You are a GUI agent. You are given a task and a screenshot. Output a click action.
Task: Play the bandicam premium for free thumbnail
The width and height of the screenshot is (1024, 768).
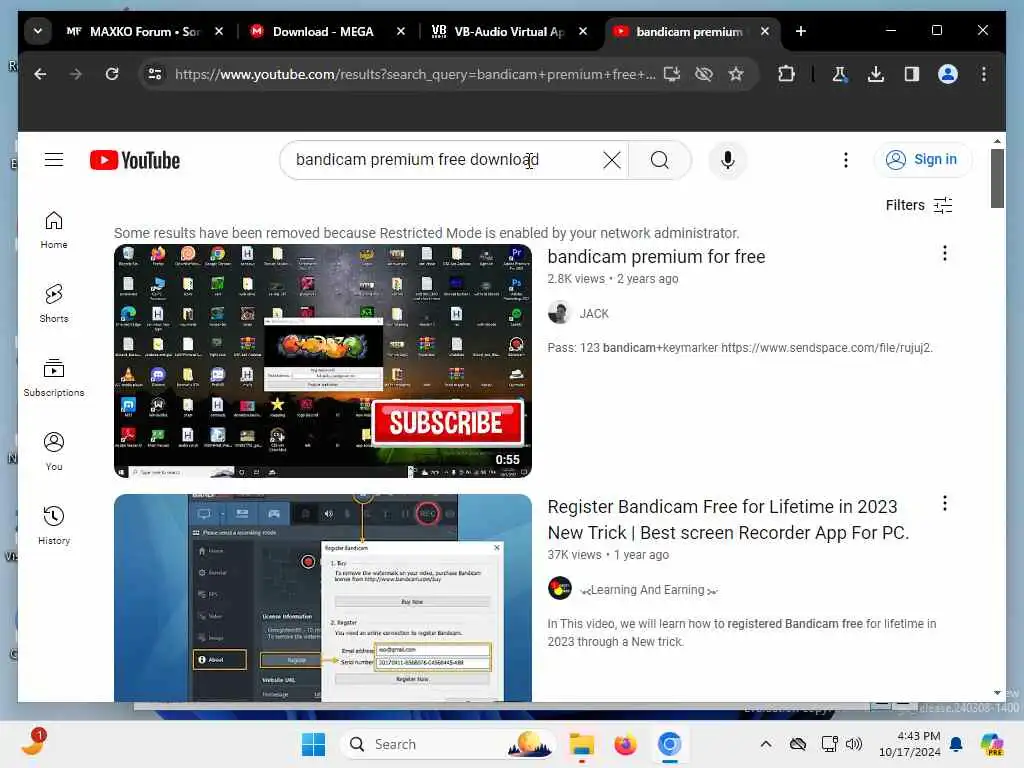click(x=323, y=361)
